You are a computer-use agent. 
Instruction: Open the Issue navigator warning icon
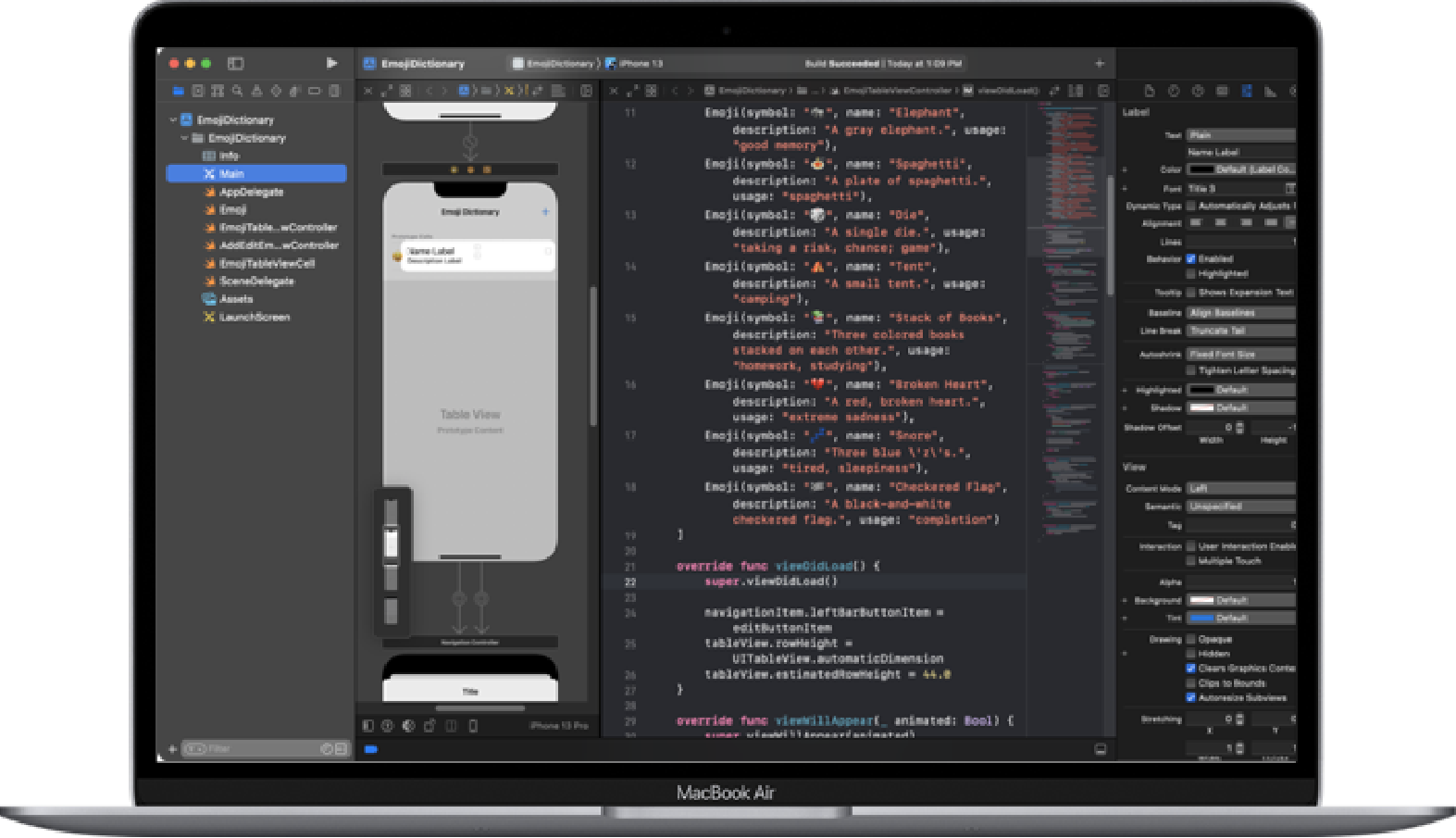(256, 91)
